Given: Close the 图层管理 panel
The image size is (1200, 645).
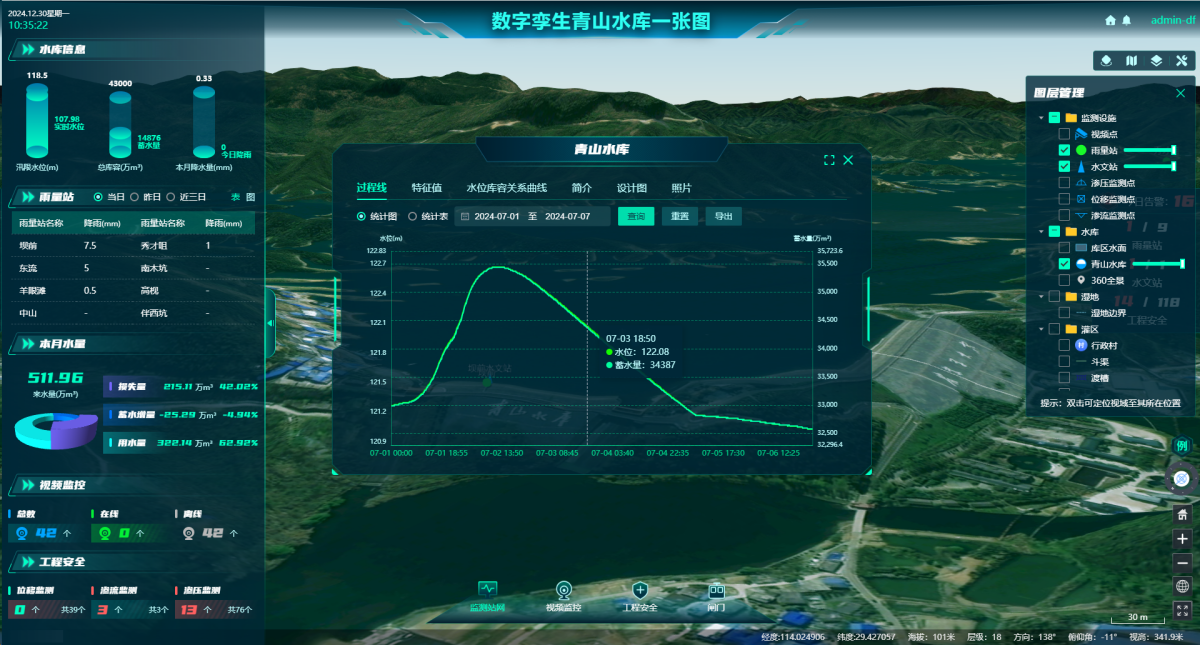Looking at the screenshot, I should (x=1181, y=93).
